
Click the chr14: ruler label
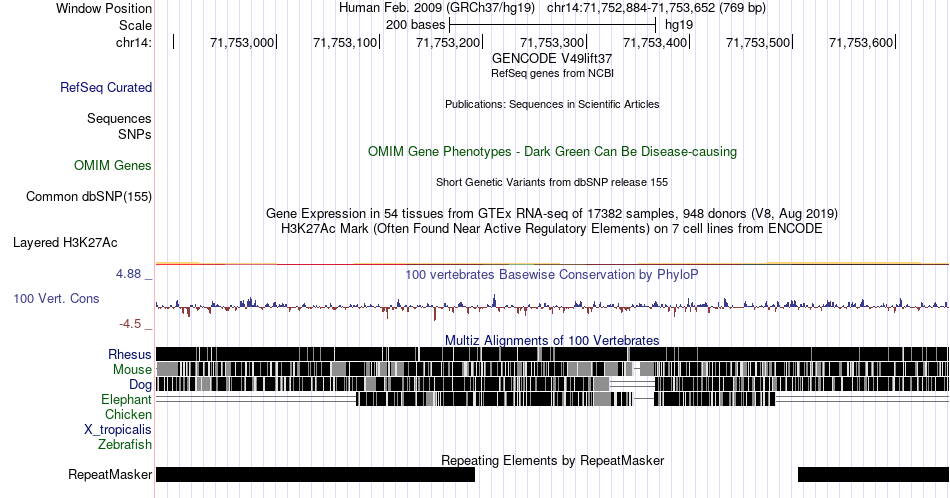(134, 42)
